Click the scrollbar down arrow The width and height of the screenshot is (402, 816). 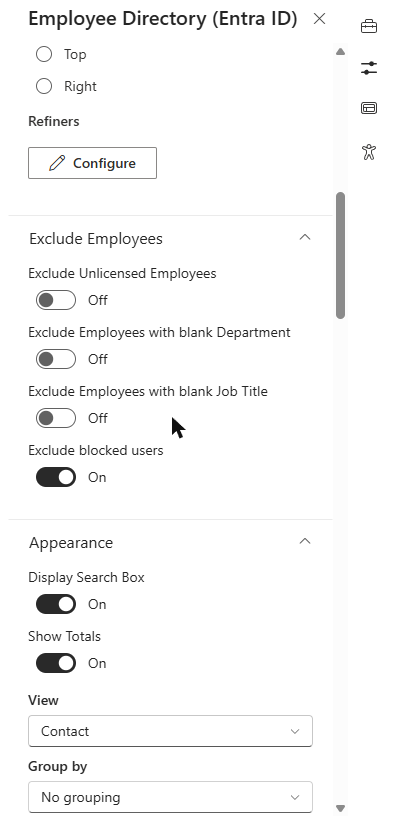[x=341, y=808]
